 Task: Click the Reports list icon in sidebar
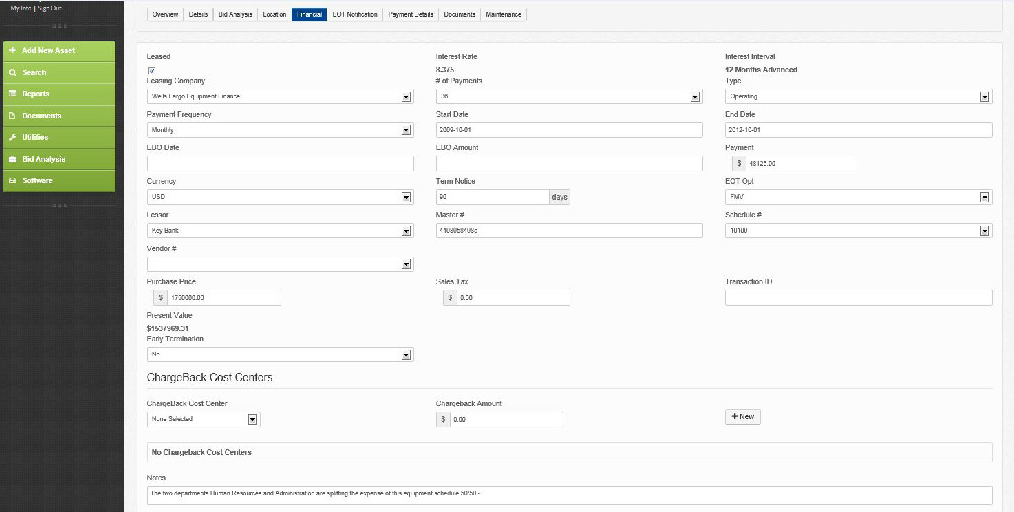[12, 94]
